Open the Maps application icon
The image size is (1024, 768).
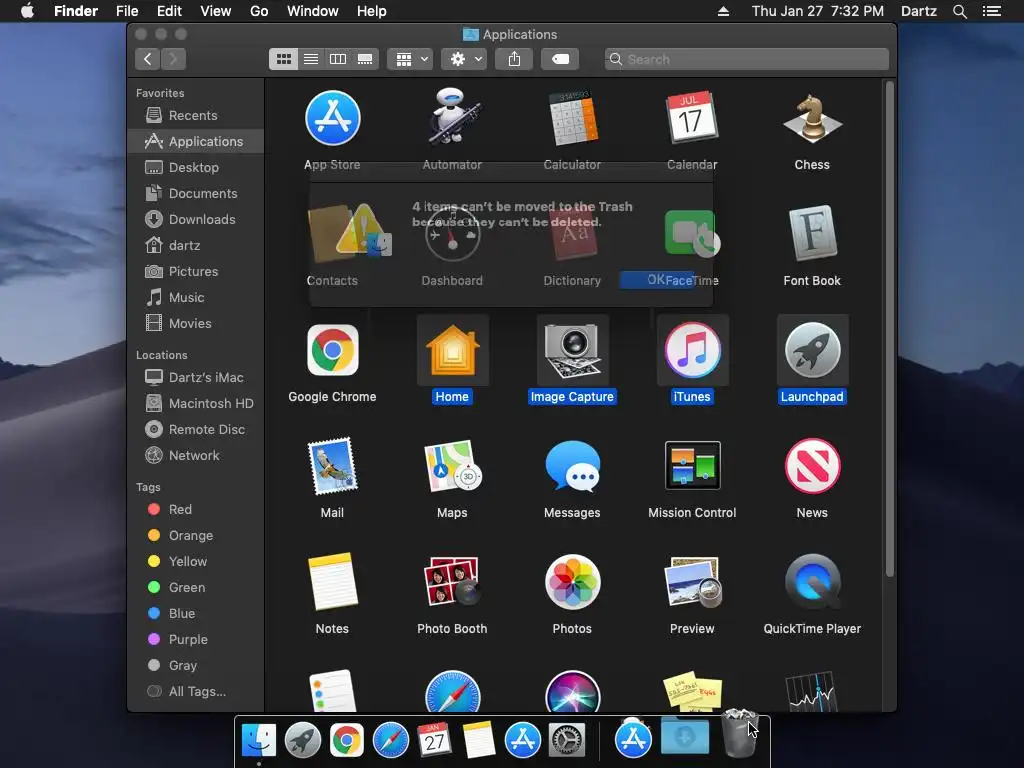pos(452,466)
